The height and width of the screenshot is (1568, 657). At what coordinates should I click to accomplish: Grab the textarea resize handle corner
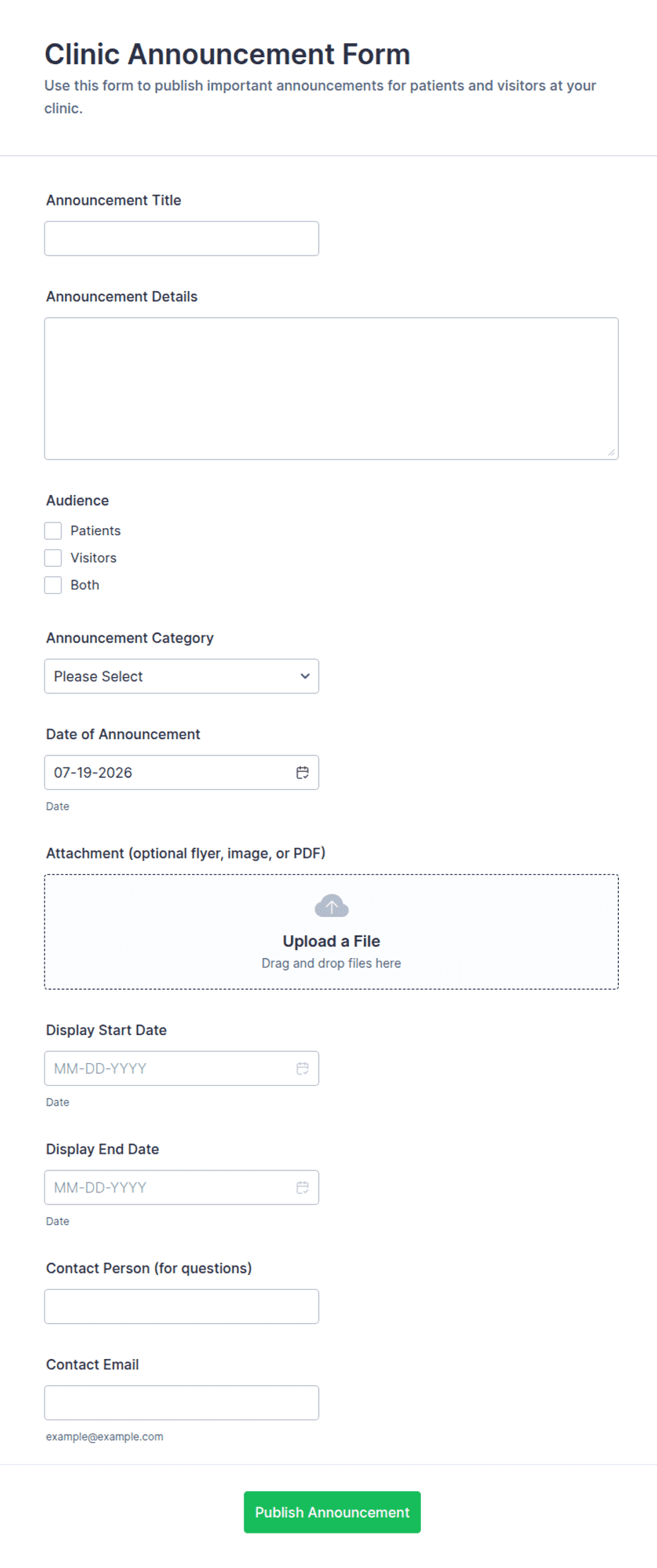[611, 453]
